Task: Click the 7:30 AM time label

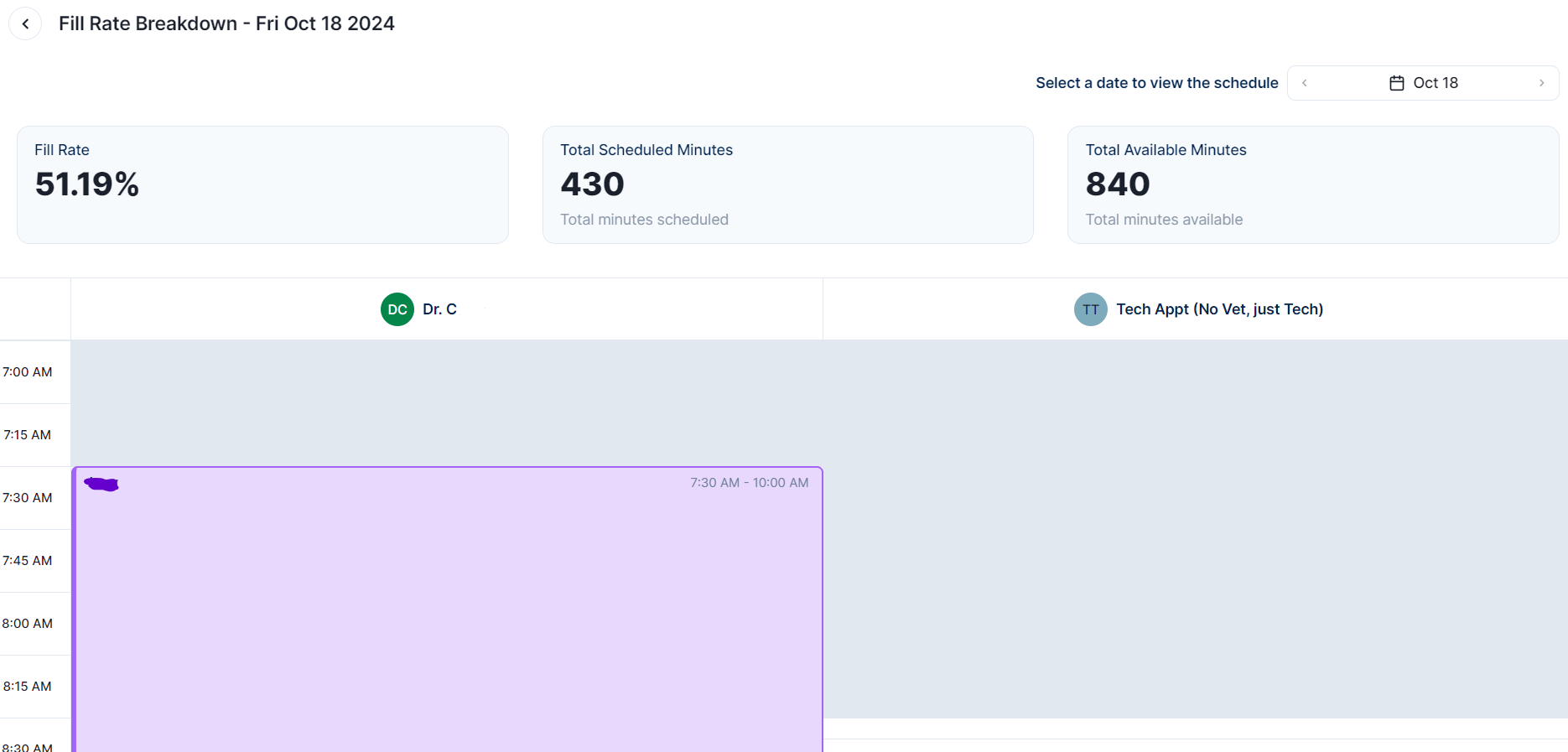Action: point(28,498)
